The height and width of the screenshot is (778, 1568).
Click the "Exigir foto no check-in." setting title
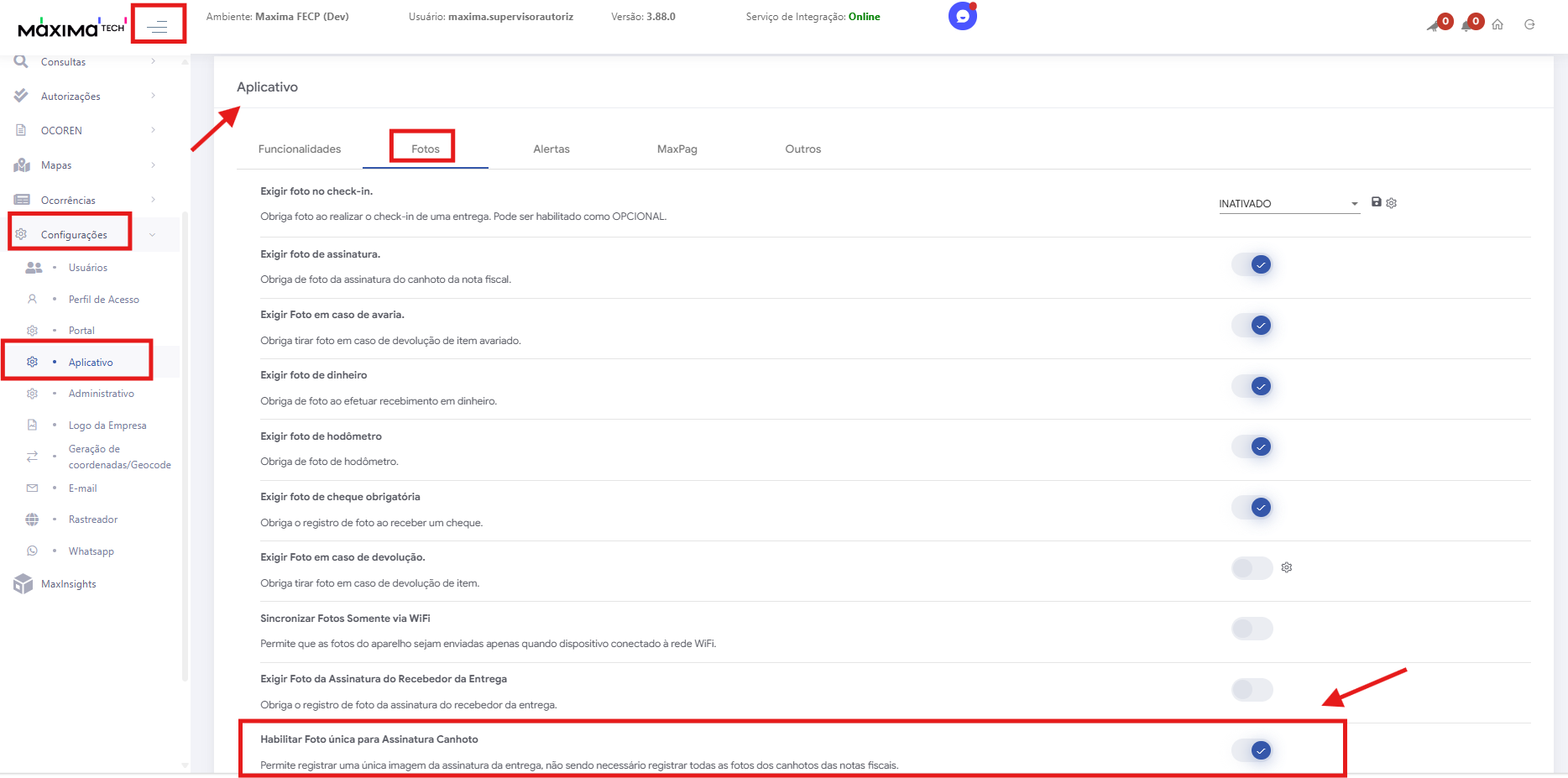(316, 191)
